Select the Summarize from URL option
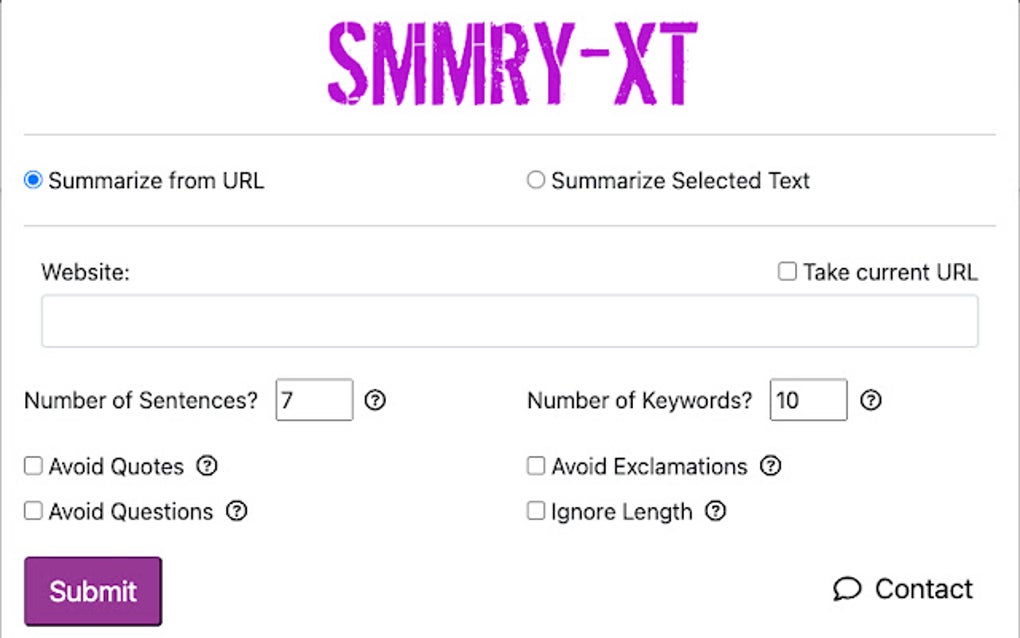Image resolution: width=1020 pixels, height=638 pixels. (31, 180)
